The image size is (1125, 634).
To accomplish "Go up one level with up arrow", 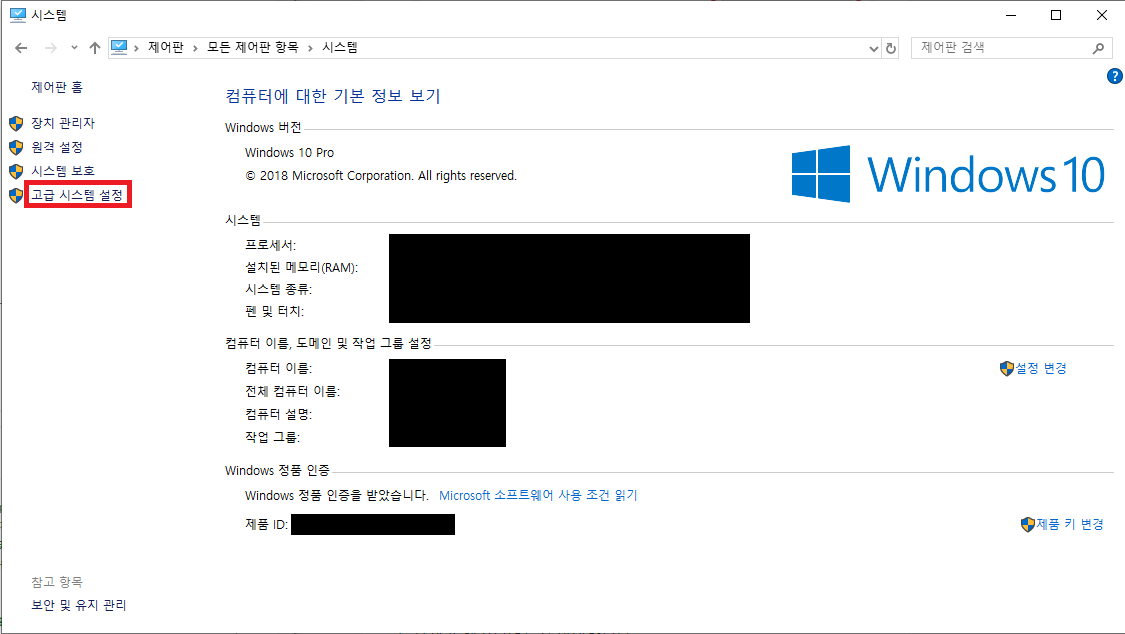I will (95, 48).
